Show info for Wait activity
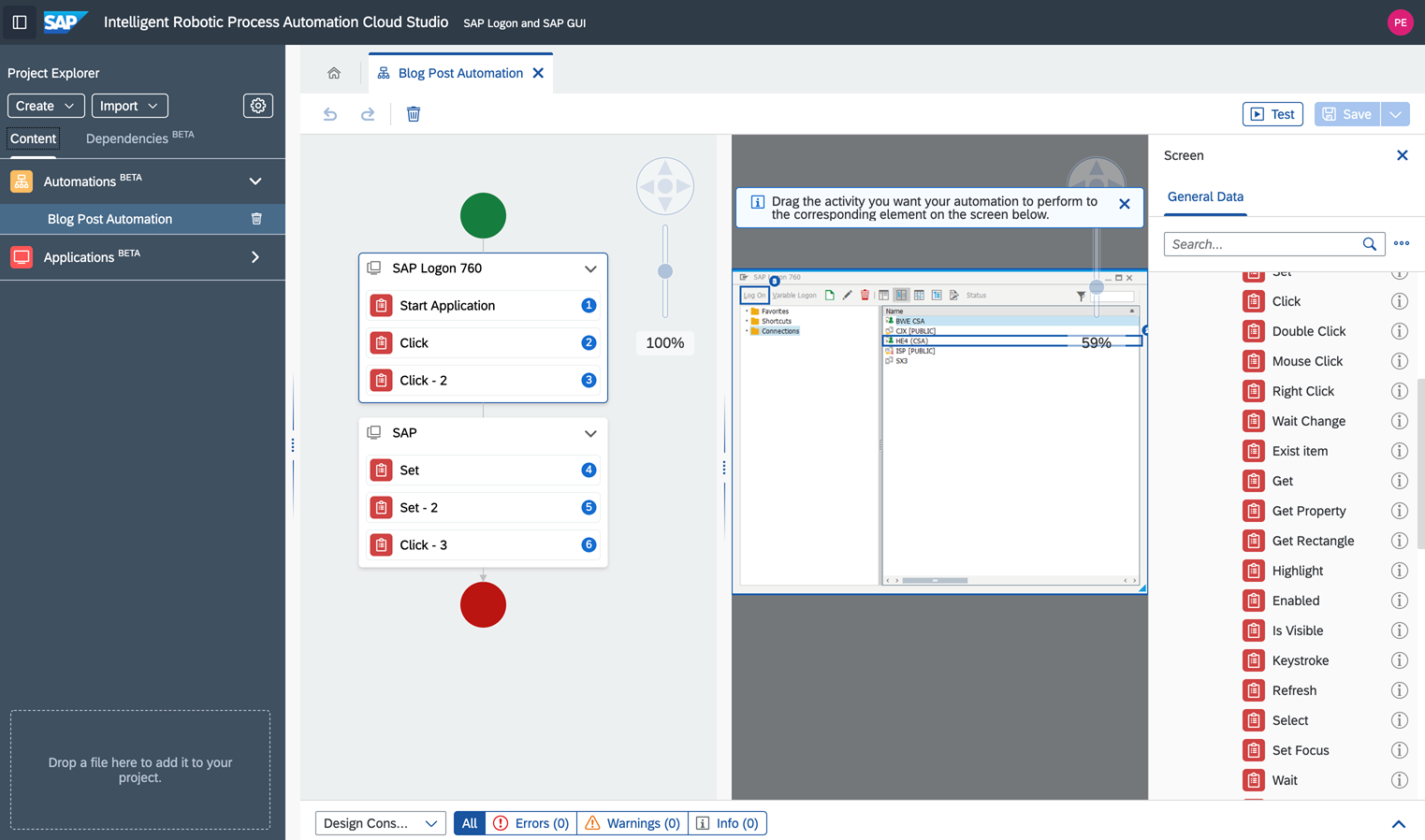This screenshot has width=1425, height=840. 1399,780
